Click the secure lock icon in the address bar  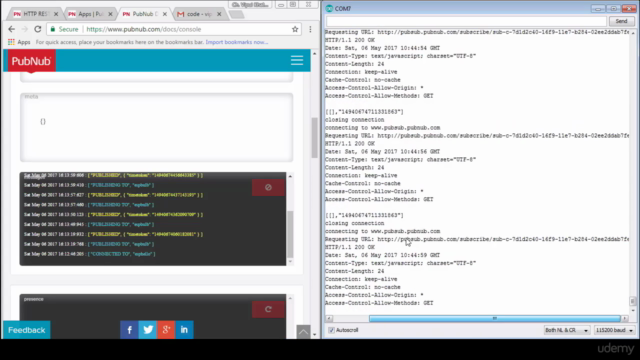[53, 29]
